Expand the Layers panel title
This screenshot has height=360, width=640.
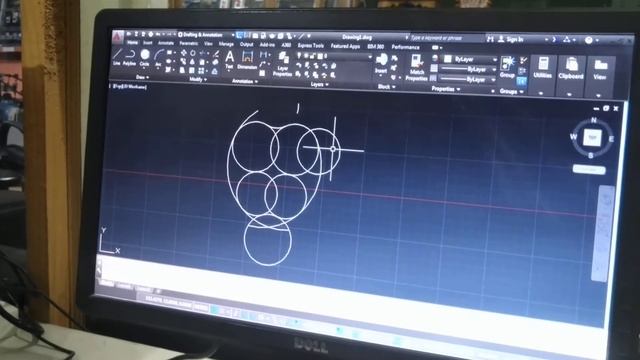tap(319, 84)
